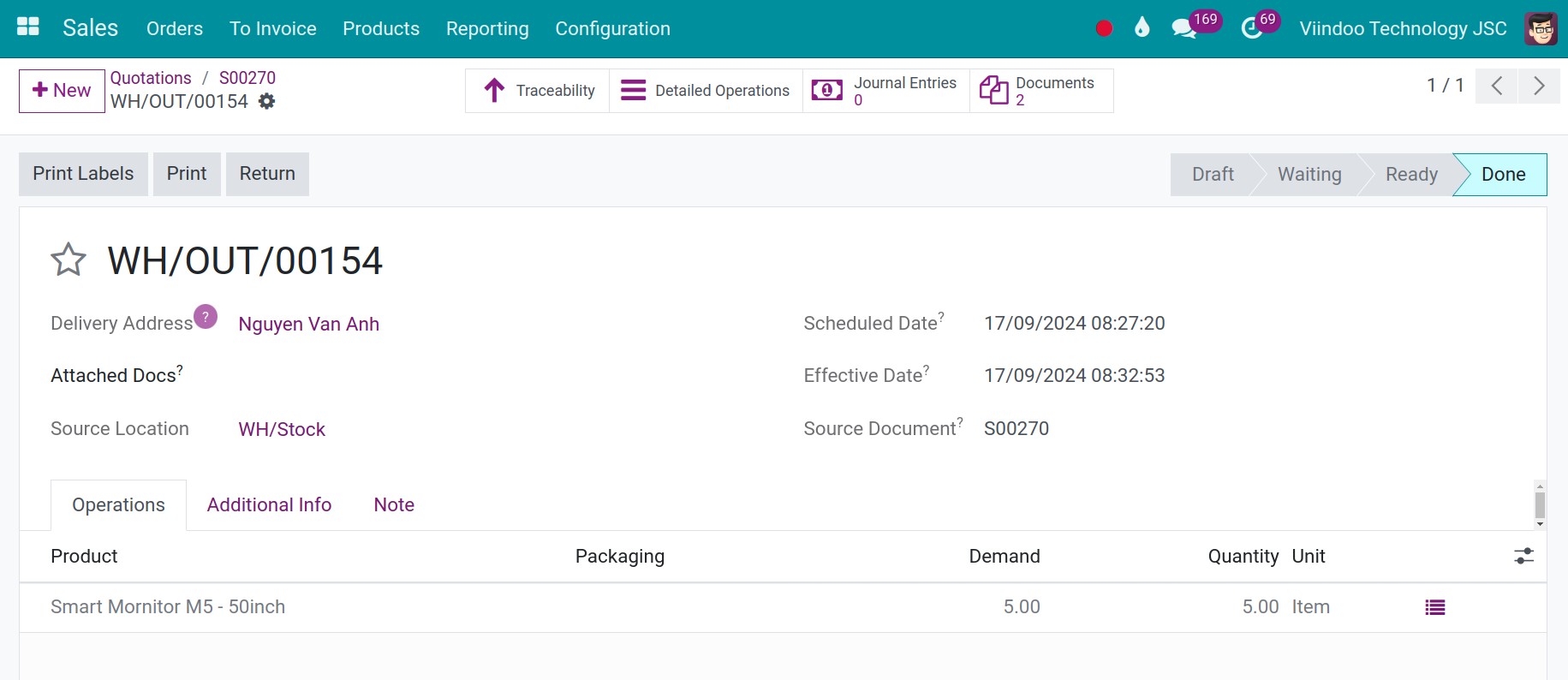Open the gear actions menu beside WH/OUT/00154
1568x680 pixels.
click(267, 101)
